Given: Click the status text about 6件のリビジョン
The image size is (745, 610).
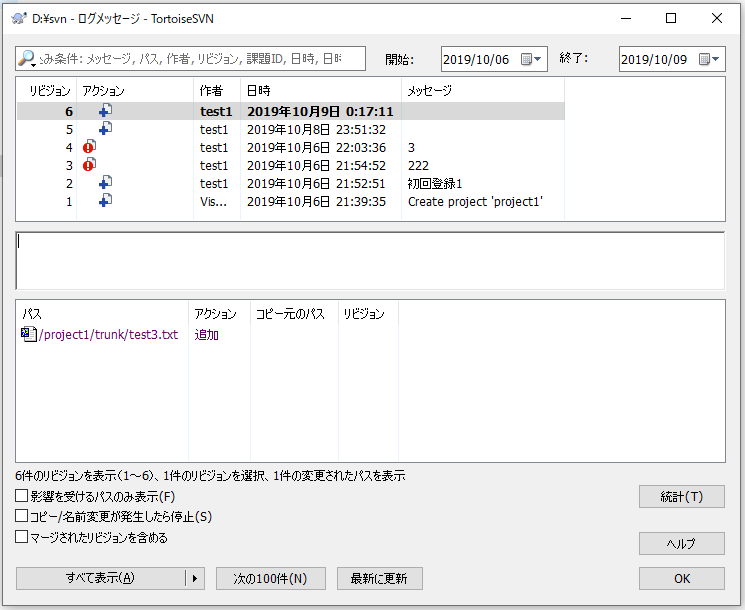Looking at the screenshot, I should click(x=210, y=476).
